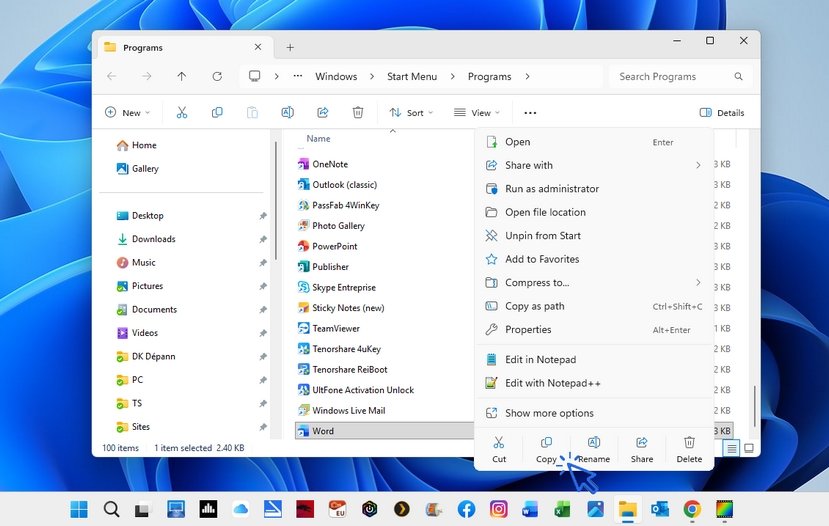Click the Delete trash icon in context menu

coord(689,442)
